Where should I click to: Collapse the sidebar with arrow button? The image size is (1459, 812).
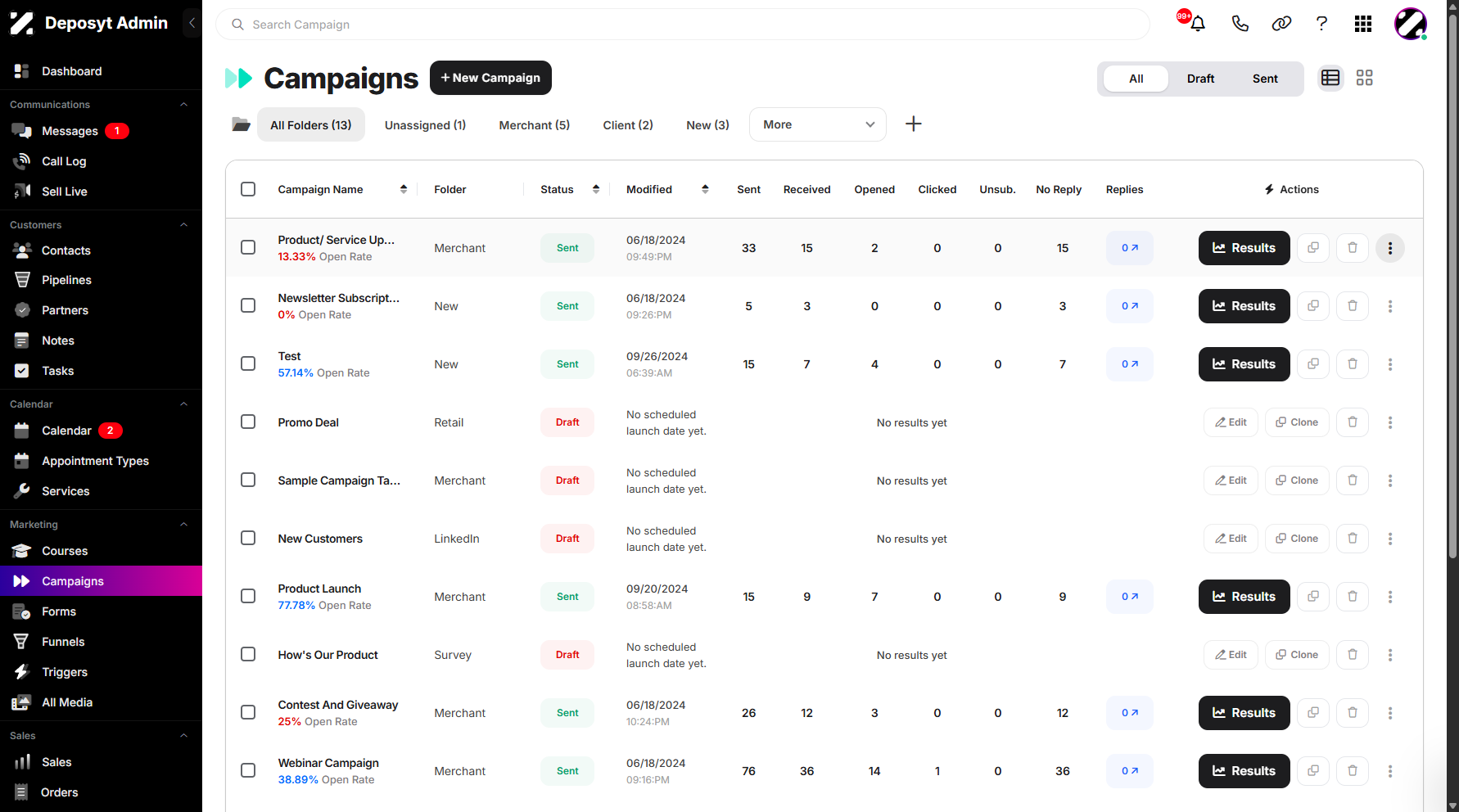pyautogui.click(x=192, y=23)
